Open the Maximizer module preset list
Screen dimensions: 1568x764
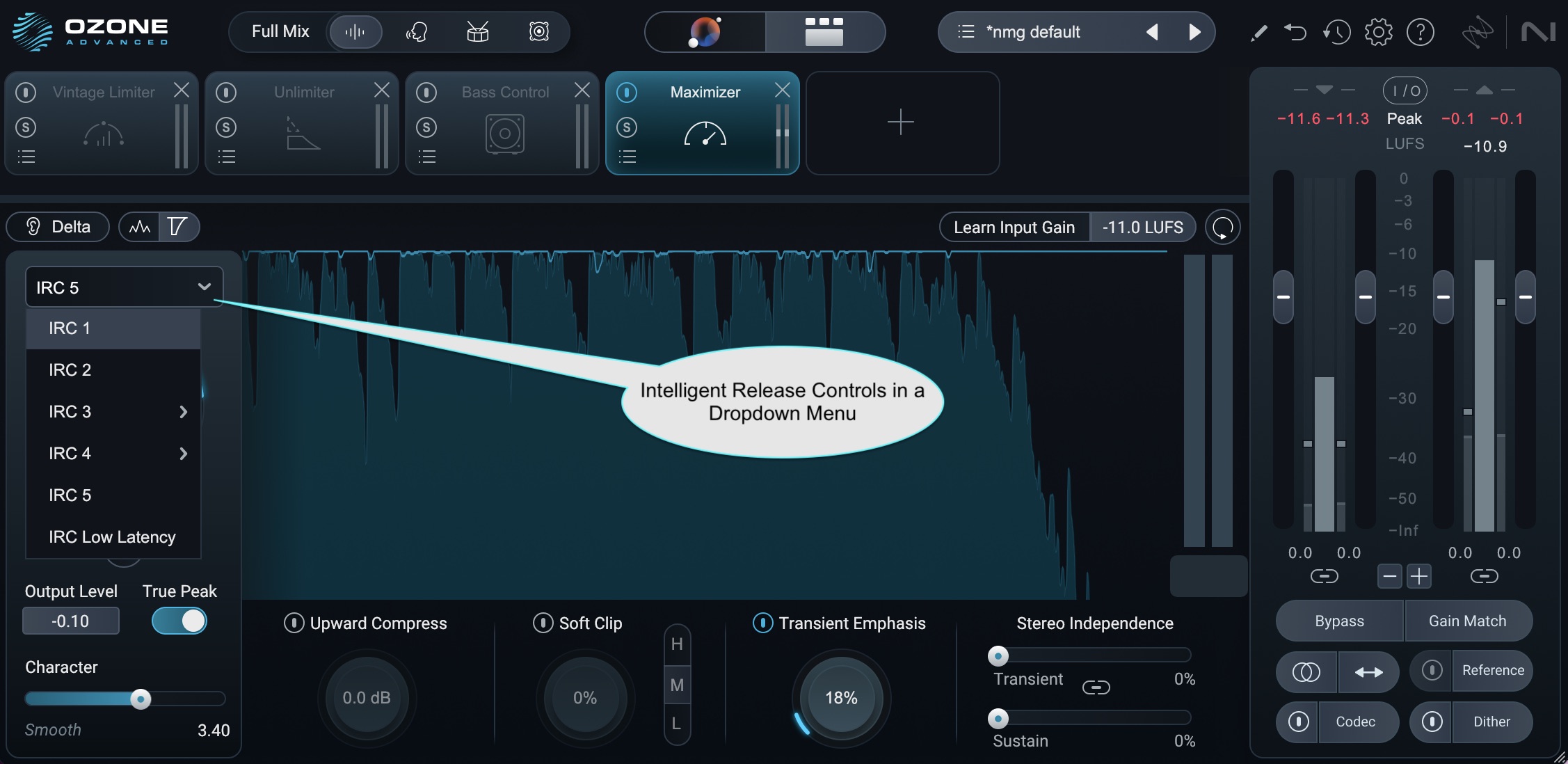point(627,157)
